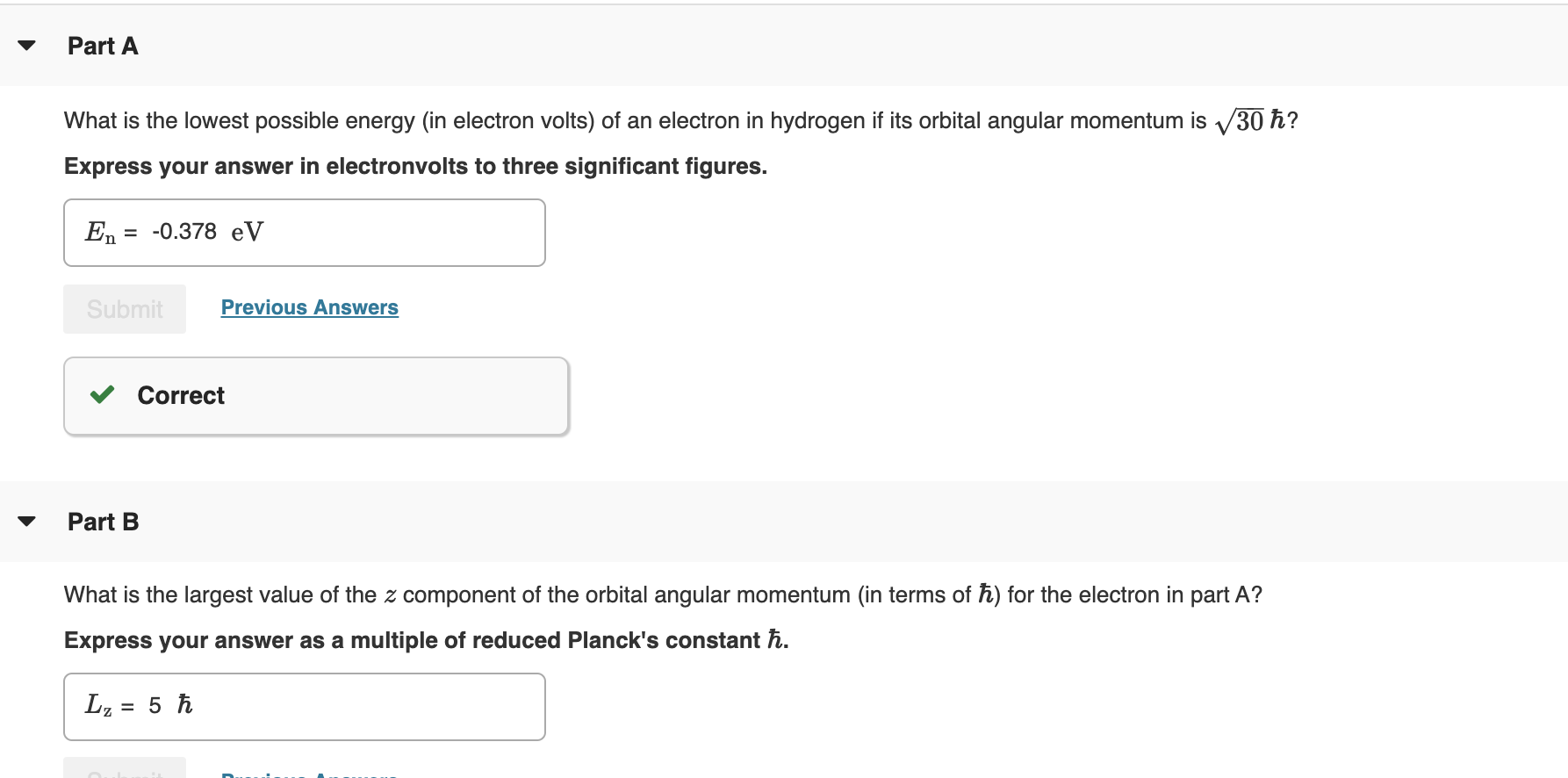The image size is (1568, 778).
Task: Click the Part A section header
Action: pos(103,45)
